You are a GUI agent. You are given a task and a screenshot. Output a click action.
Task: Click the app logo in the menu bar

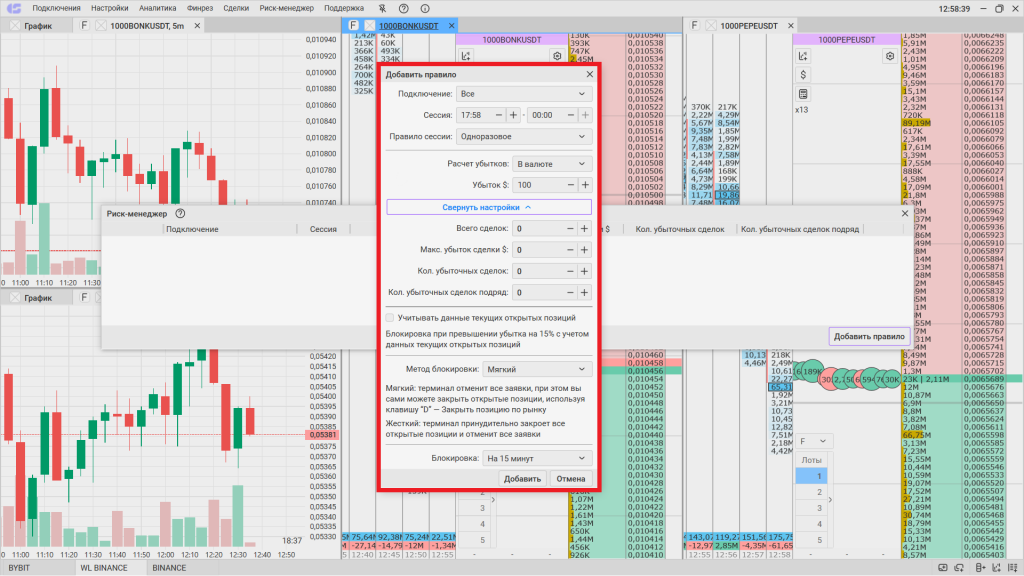pyautogui.click(x=14, y=8)
